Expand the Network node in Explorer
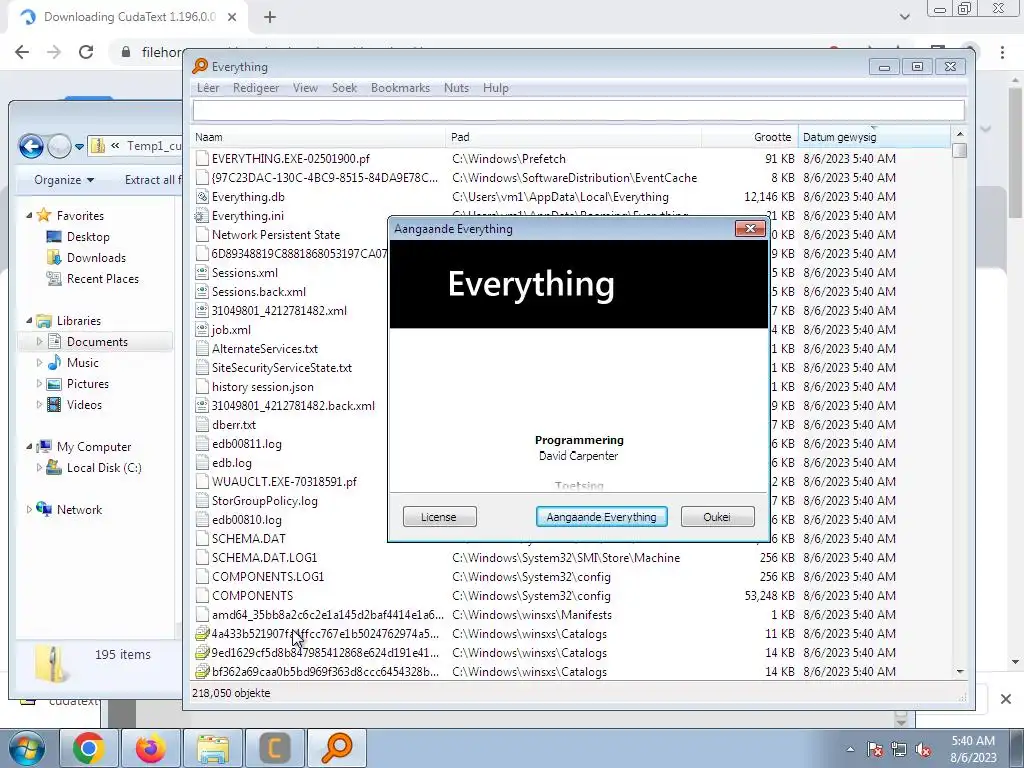 [29, 509]
